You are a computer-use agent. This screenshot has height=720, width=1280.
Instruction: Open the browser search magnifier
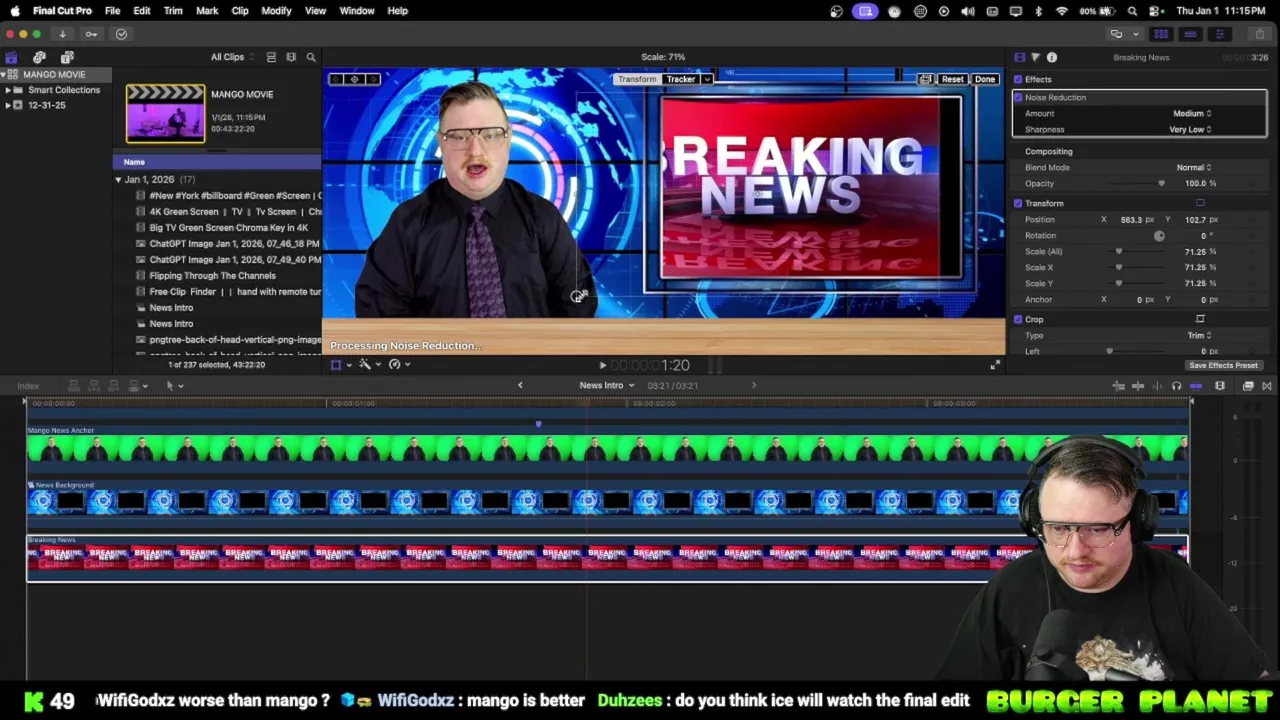tap(311, 57)
